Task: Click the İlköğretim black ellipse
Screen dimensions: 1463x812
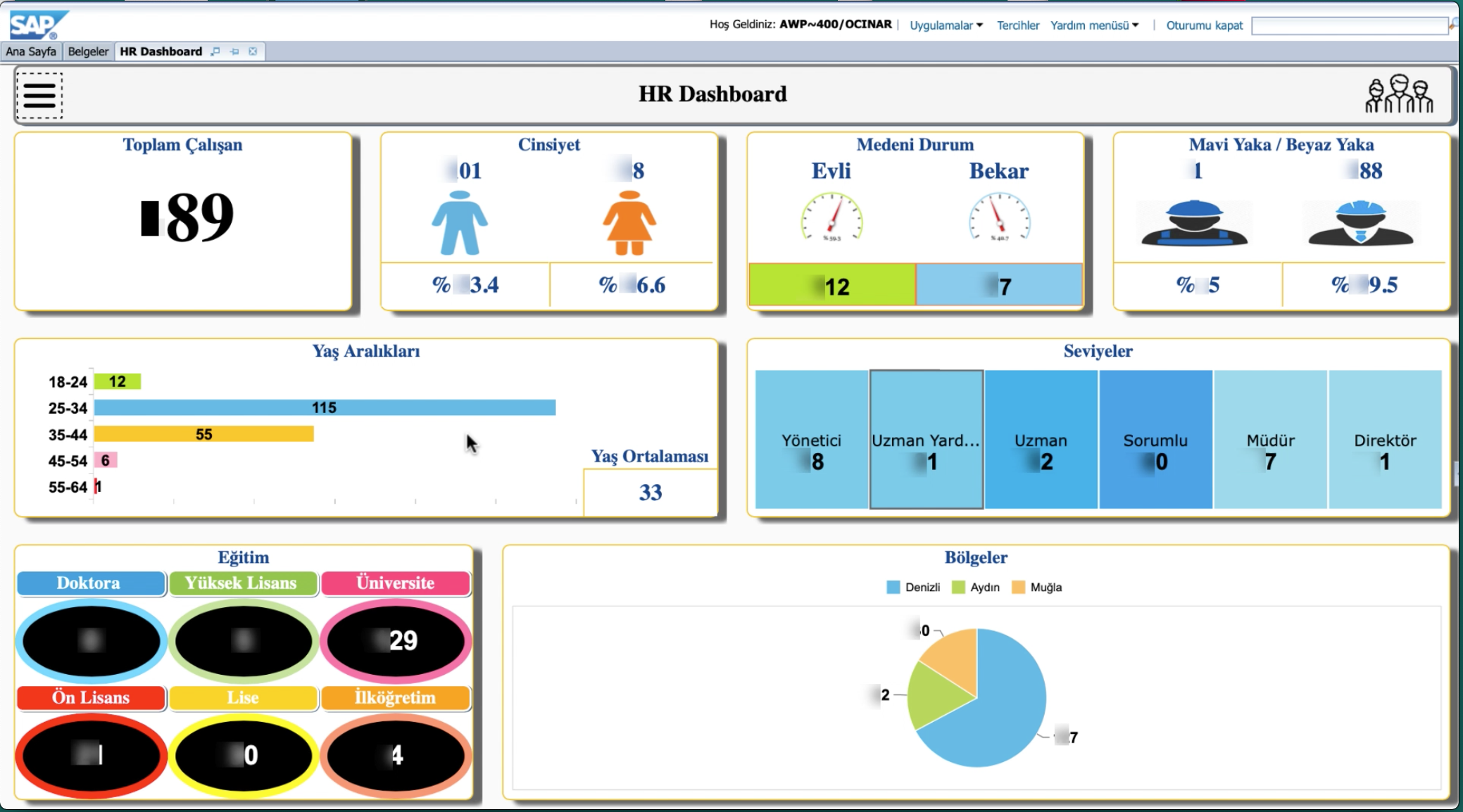Action: (396, 756)
